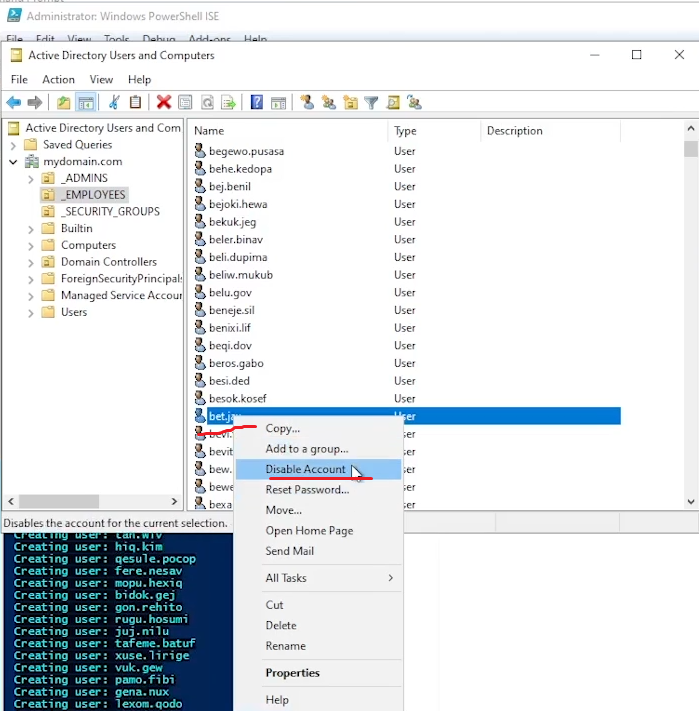Create a new group with toolbar icon
The height and width of the screenshot is (711, 699).
point(329,102)
